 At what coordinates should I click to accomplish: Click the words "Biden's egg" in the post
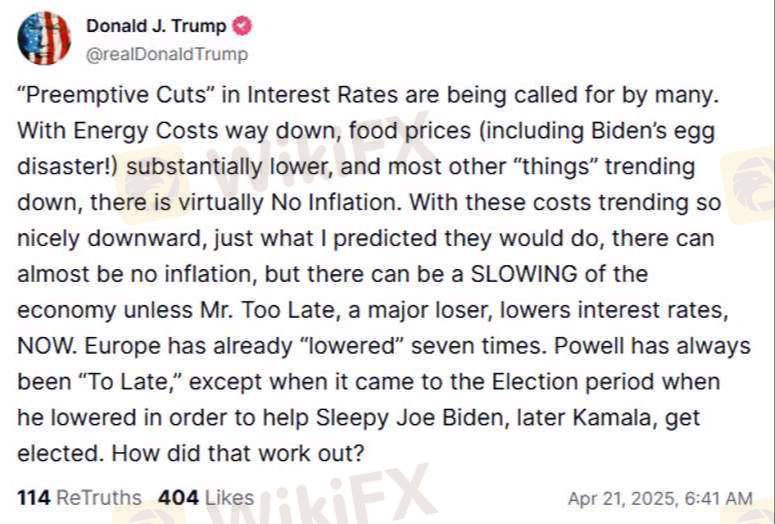[653, 131]
